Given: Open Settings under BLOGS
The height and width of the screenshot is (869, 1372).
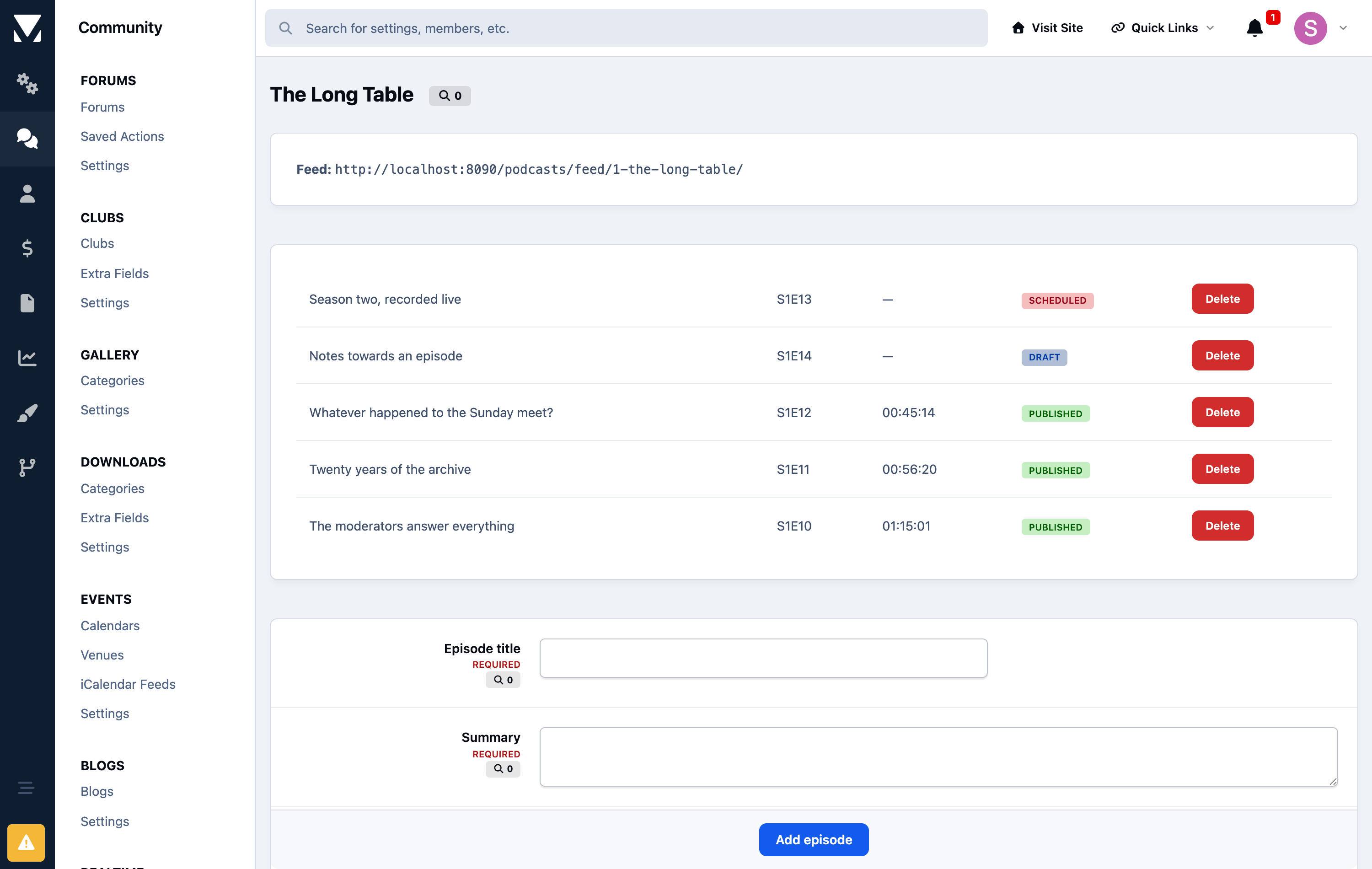Looking at the screenshot, I should 105,821.
